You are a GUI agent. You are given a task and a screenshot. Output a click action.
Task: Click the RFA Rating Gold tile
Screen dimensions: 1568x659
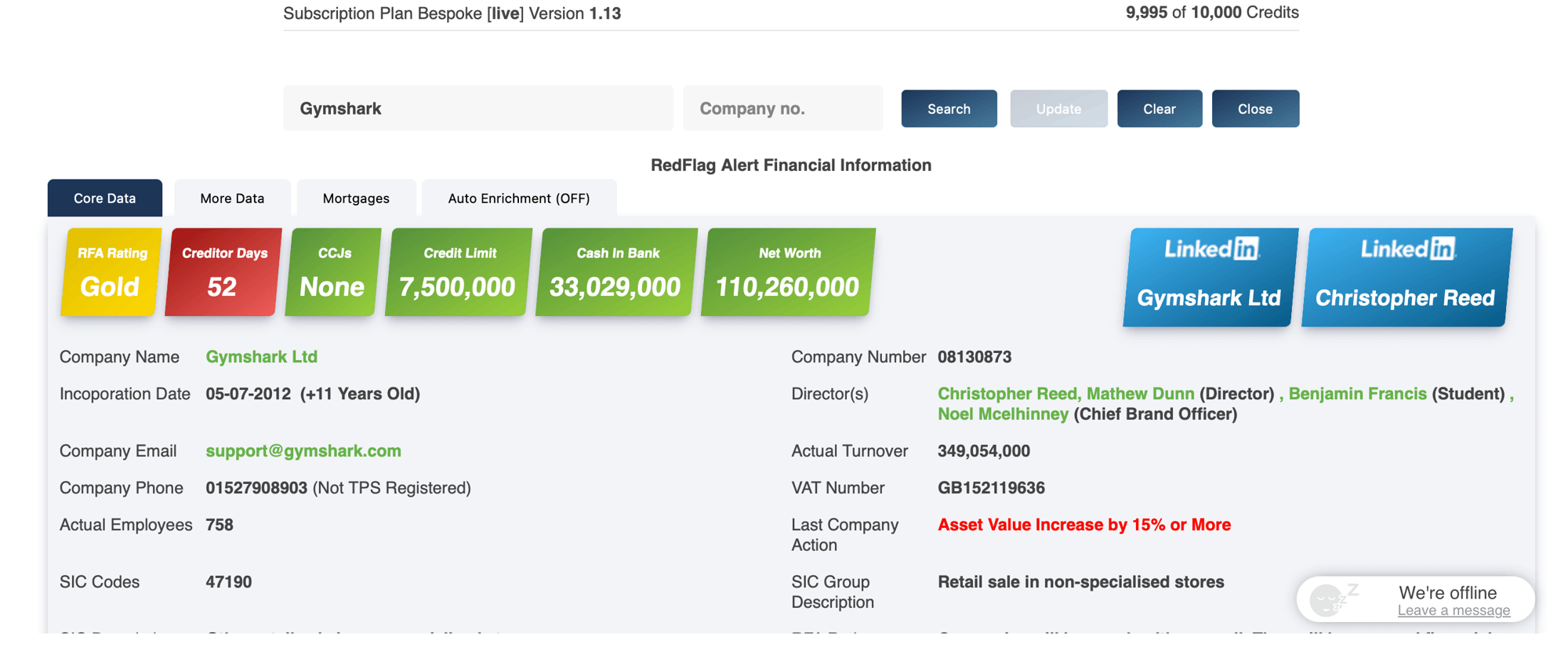(x=111, y=272)
